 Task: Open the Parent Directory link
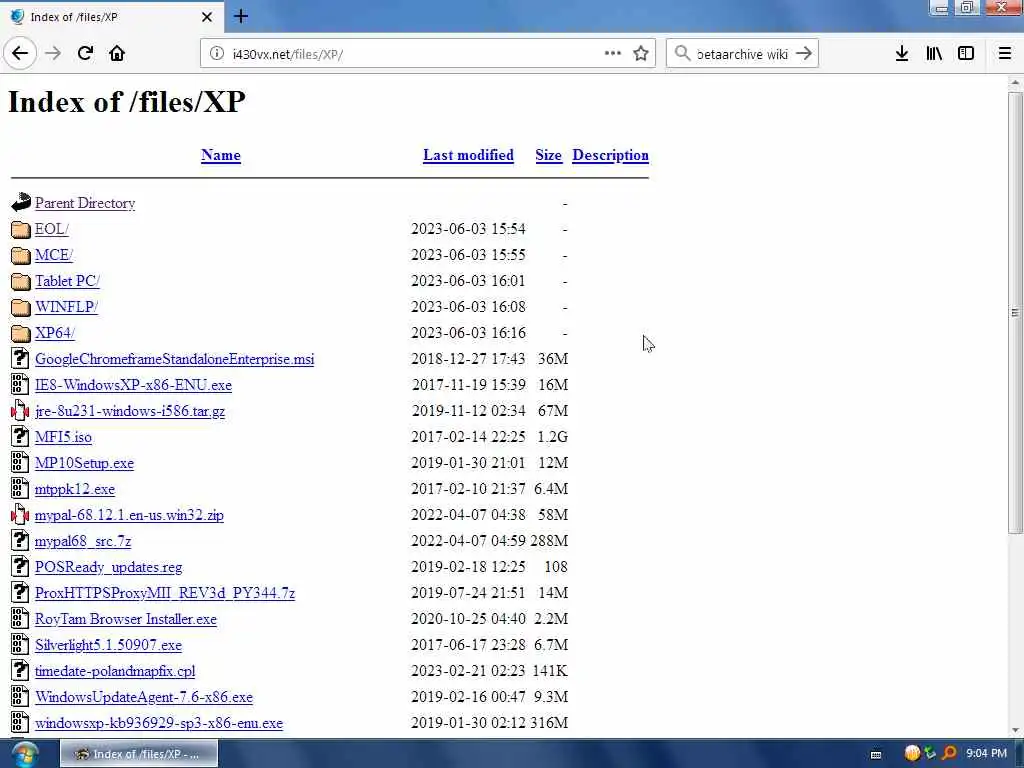pos(85,203)
